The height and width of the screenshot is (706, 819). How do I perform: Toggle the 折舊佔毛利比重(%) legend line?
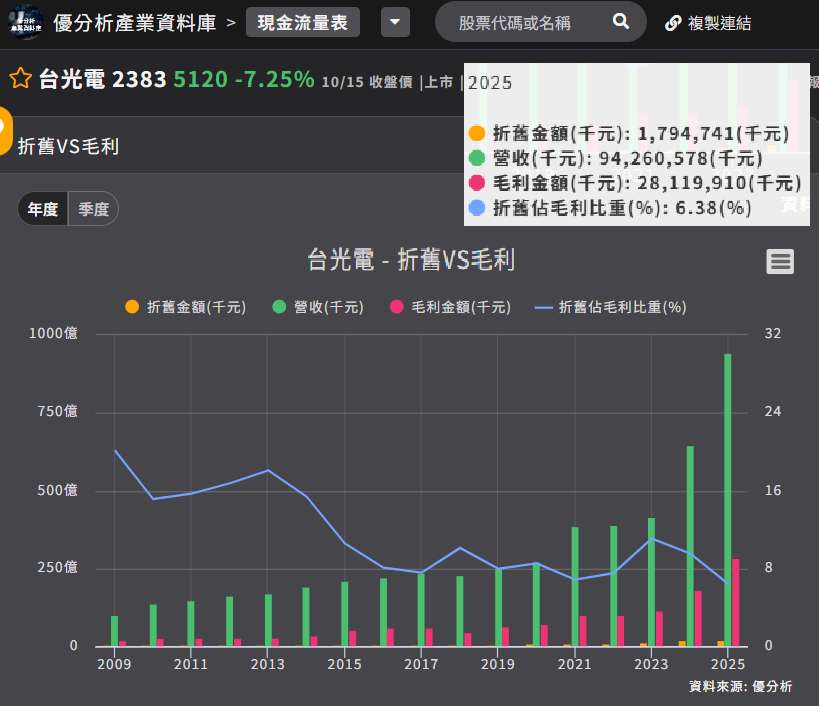[x=611, y=307]
